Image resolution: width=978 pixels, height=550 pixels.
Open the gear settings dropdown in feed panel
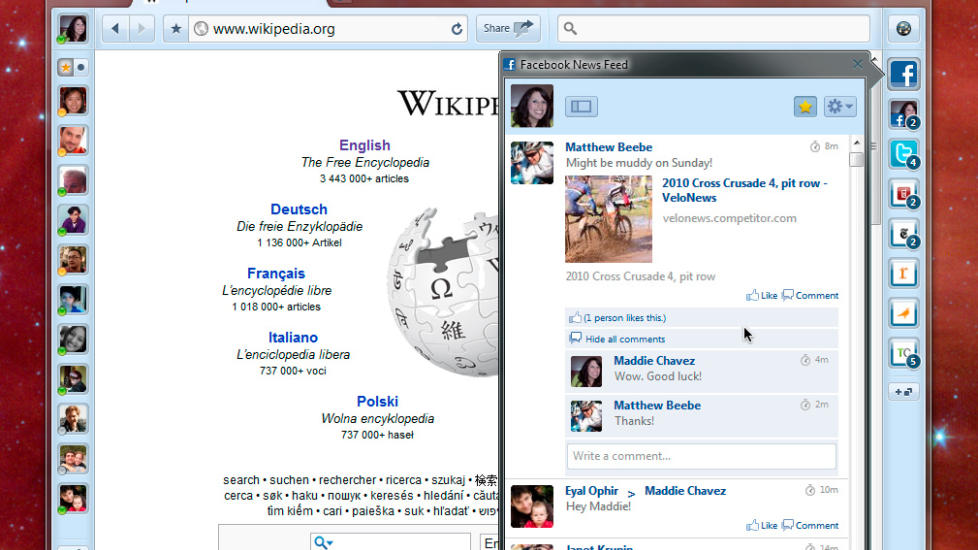839,107
